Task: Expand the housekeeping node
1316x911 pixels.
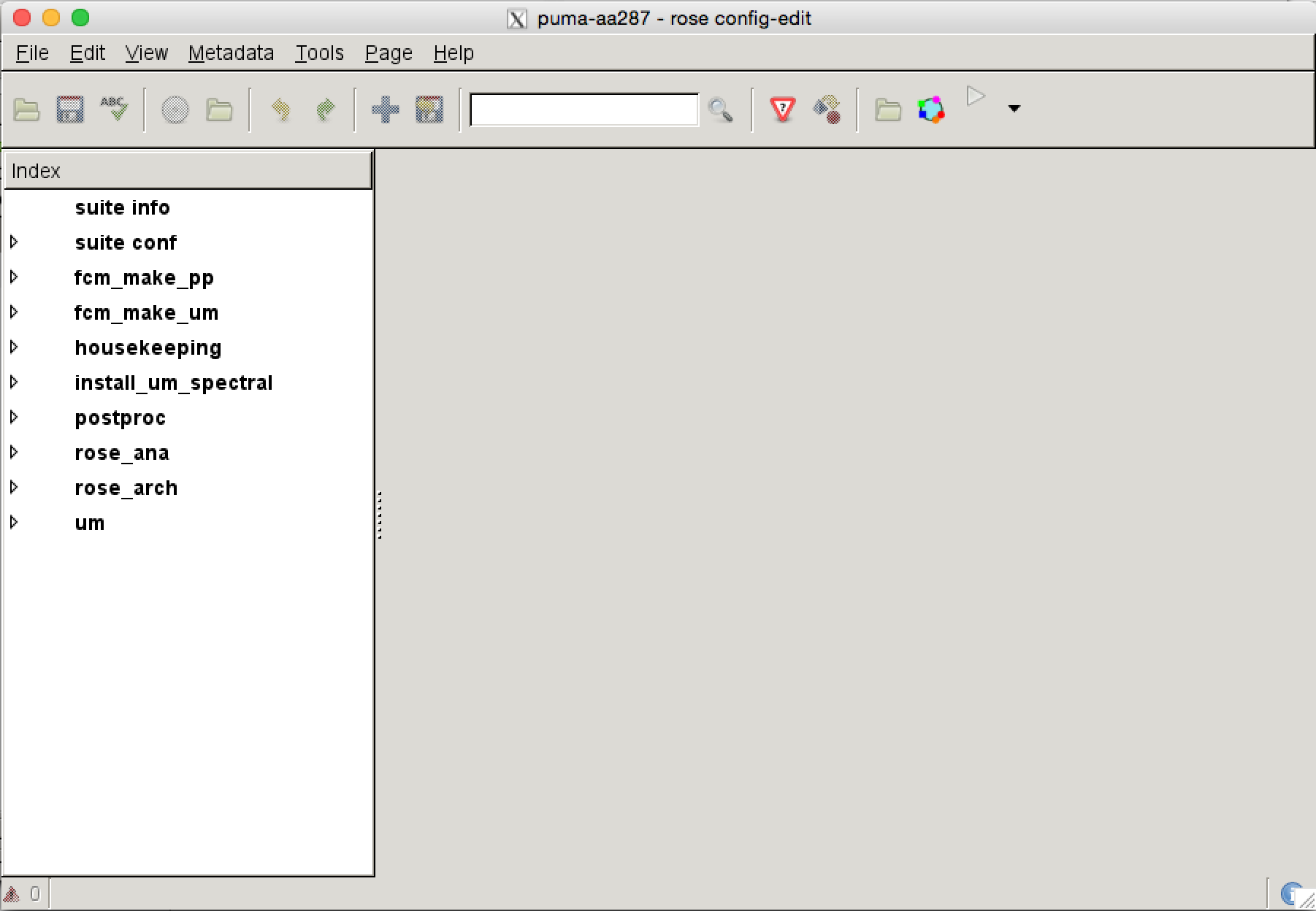Action: [14, 347]
